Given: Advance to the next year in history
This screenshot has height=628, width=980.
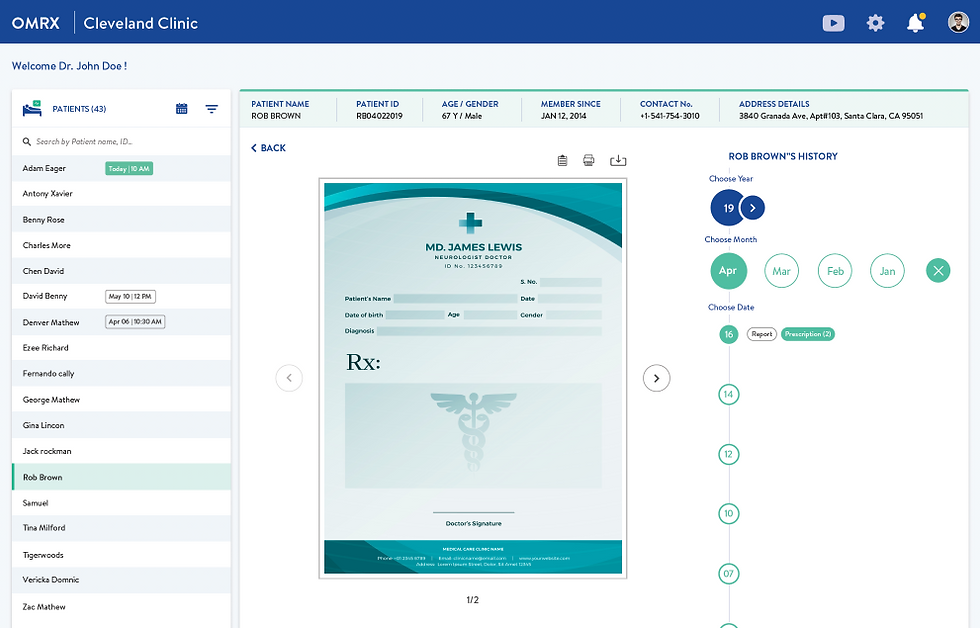Looking at the screenshot, I should click(x=752, y=208).
